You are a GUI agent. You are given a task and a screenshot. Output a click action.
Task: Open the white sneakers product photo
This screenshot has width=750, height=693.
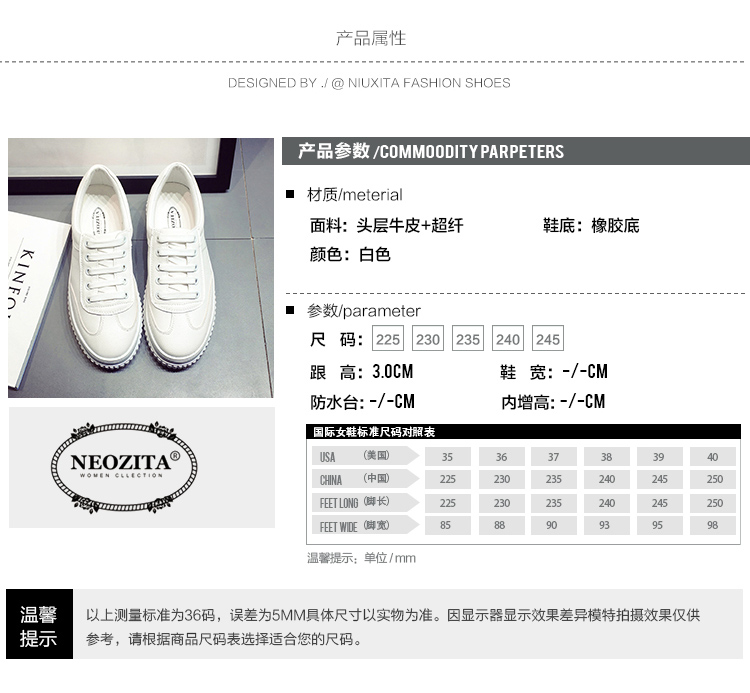coord(141,268)
